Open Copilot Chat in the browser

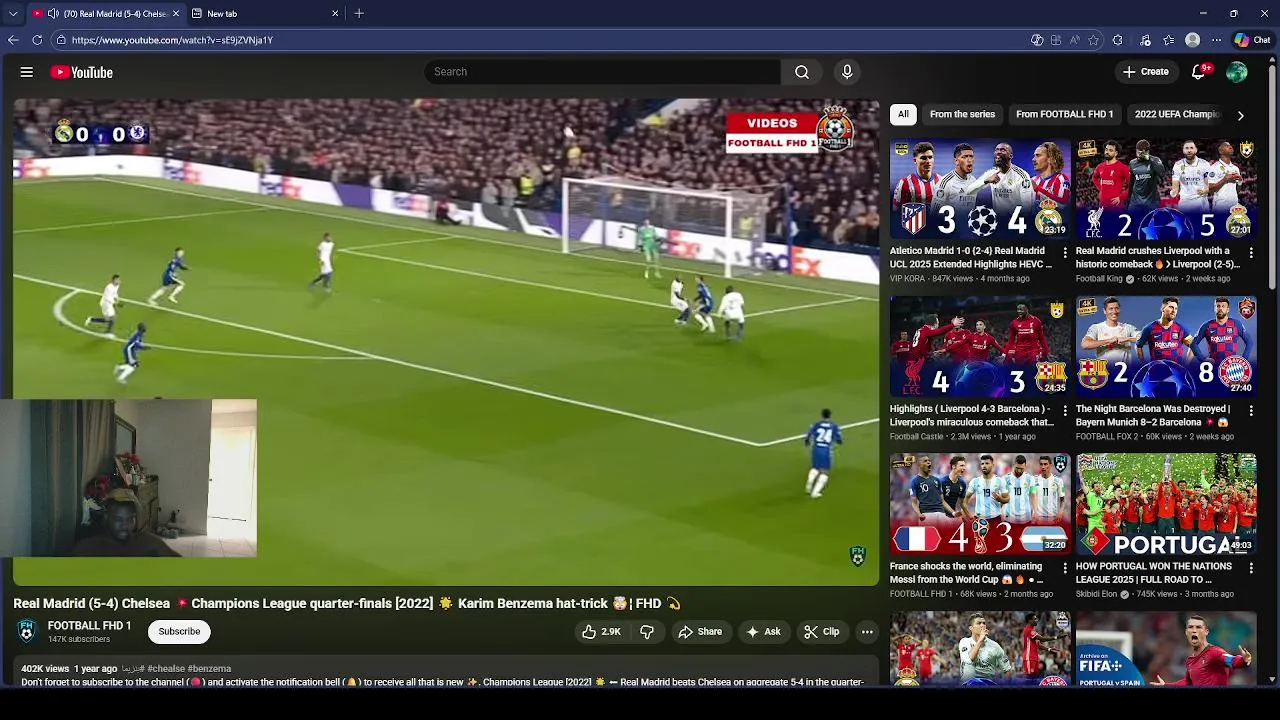[1253, 40]
